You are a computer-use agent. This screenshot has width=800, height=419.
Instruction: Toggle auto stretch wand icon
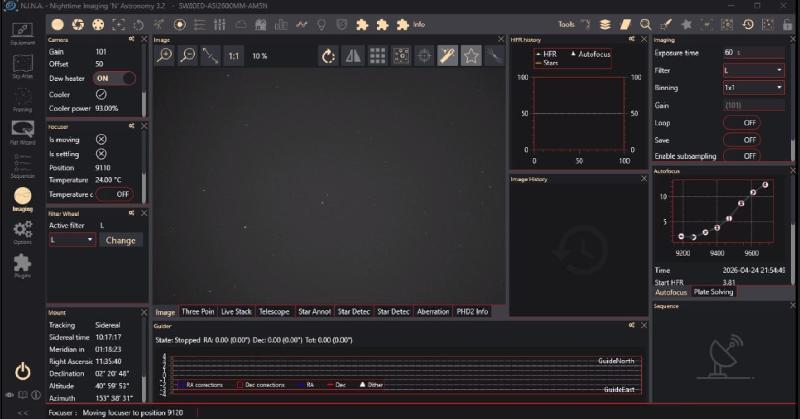coord(447,56)
